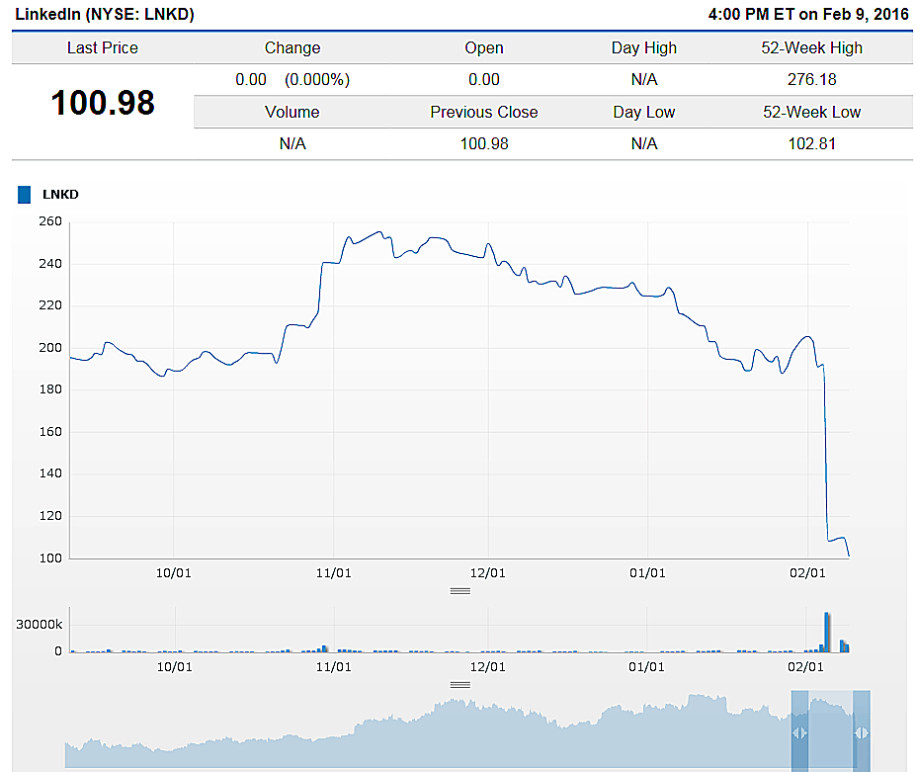Click the N/A value under Day High

[x=644, y=79]
